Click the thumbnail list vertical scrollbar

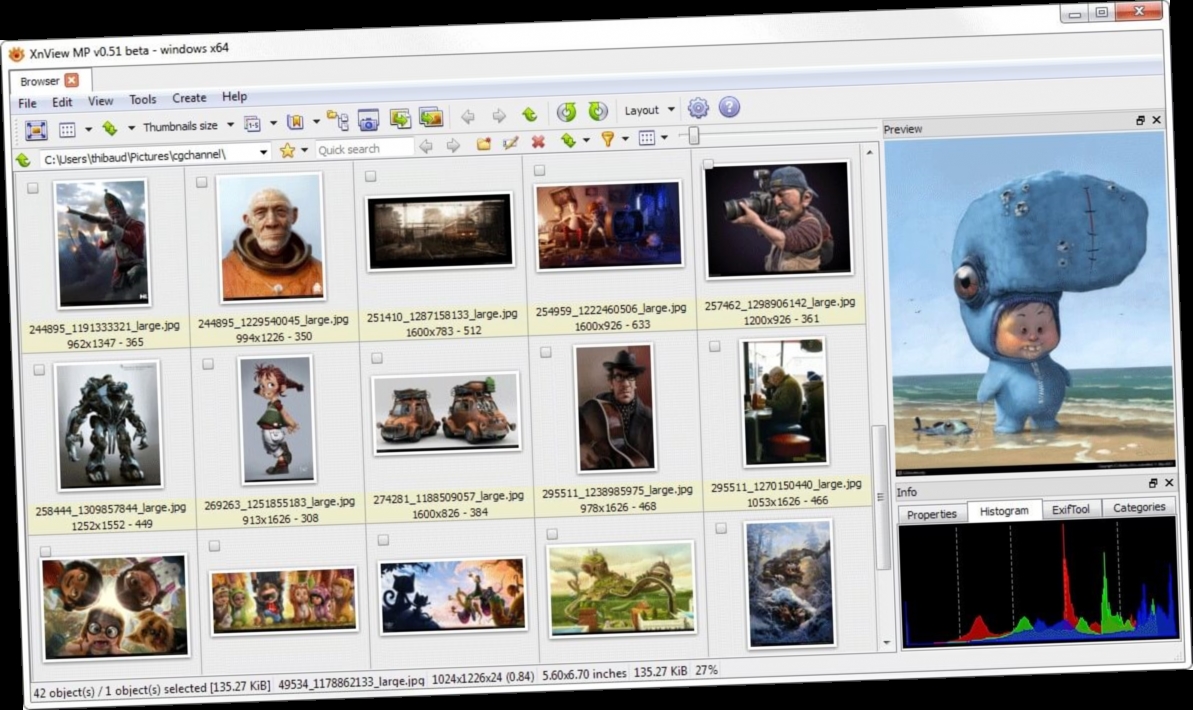point(882,497)
